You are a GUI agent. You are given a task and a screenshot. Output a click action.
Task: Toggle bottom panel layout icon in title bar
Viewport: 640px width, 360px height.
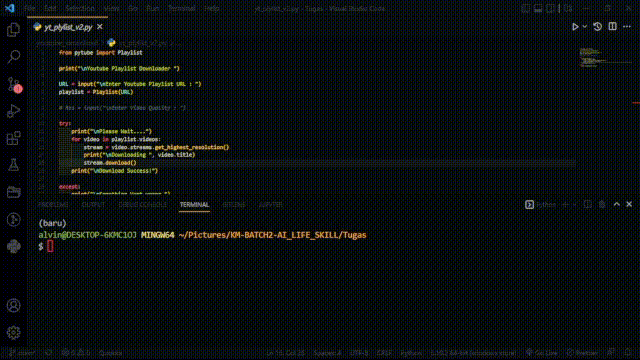pyautogui.click(x=538, y=8)
